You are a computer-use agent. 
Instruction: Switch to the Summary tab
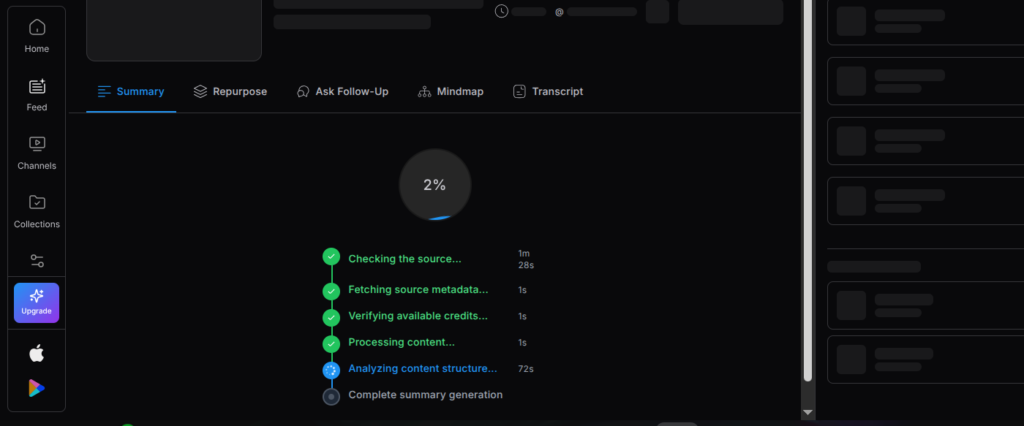[131, 92]
